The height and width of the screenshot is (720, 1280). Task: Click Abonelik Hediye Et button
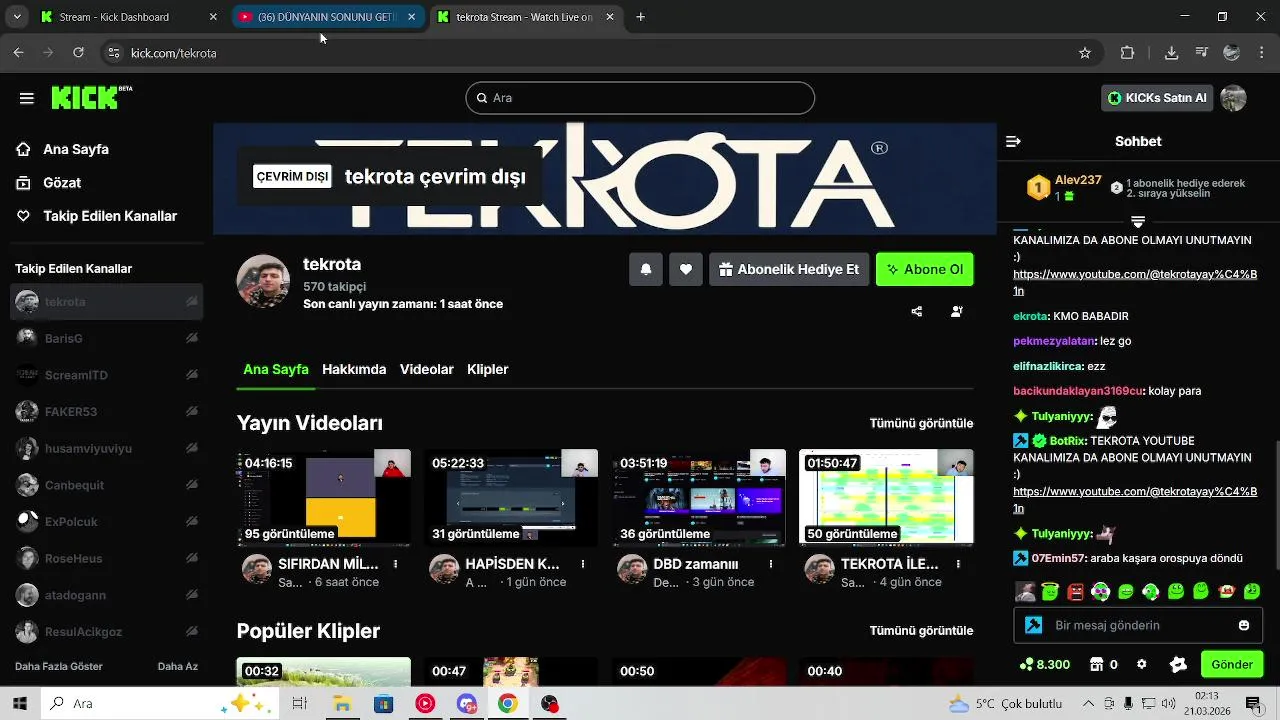(x=789, y=269)
